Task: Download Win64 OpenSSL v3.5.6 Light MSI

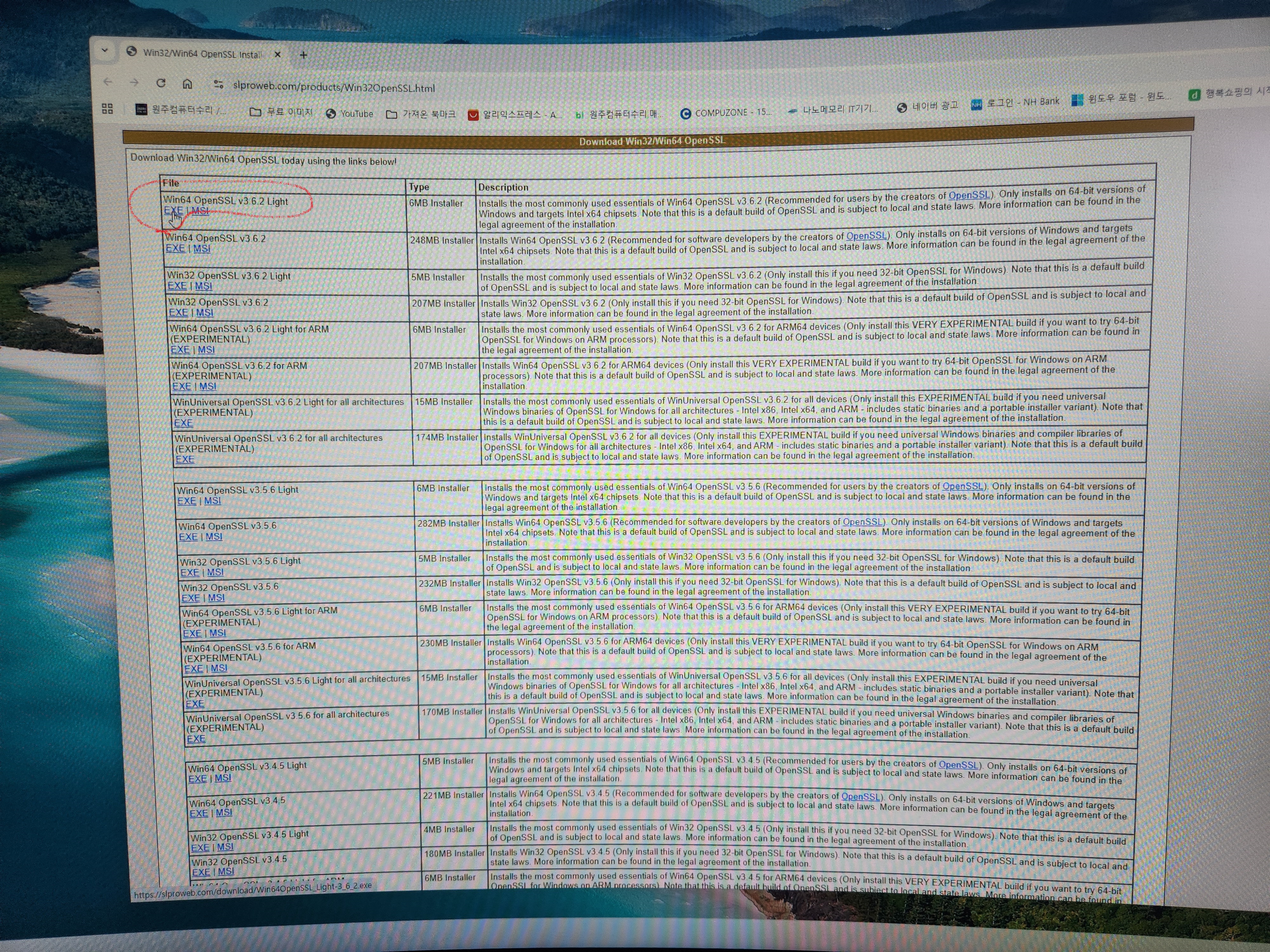Action: (x=212, y=501)
